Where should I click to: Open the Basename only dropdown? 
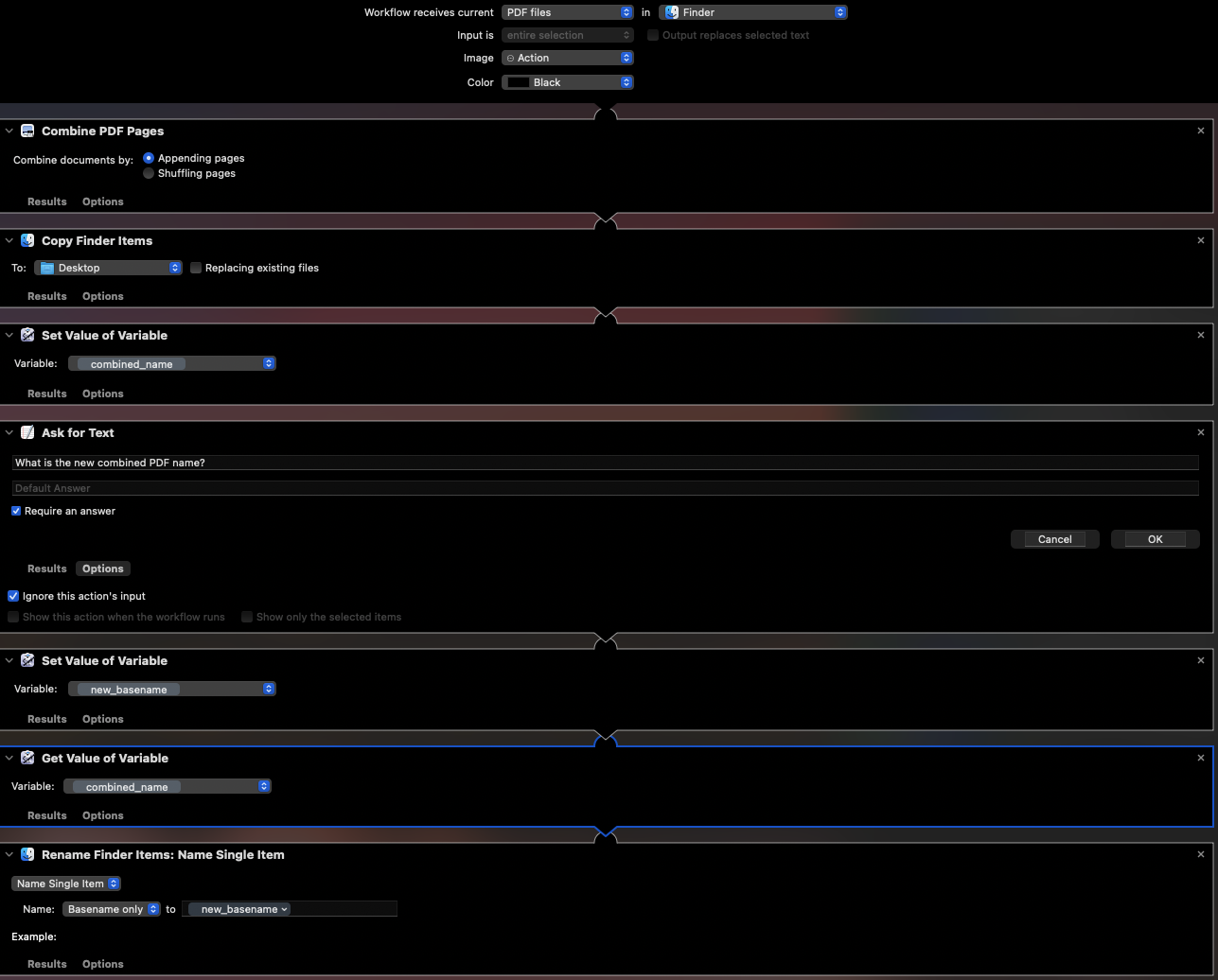[111, 908]
